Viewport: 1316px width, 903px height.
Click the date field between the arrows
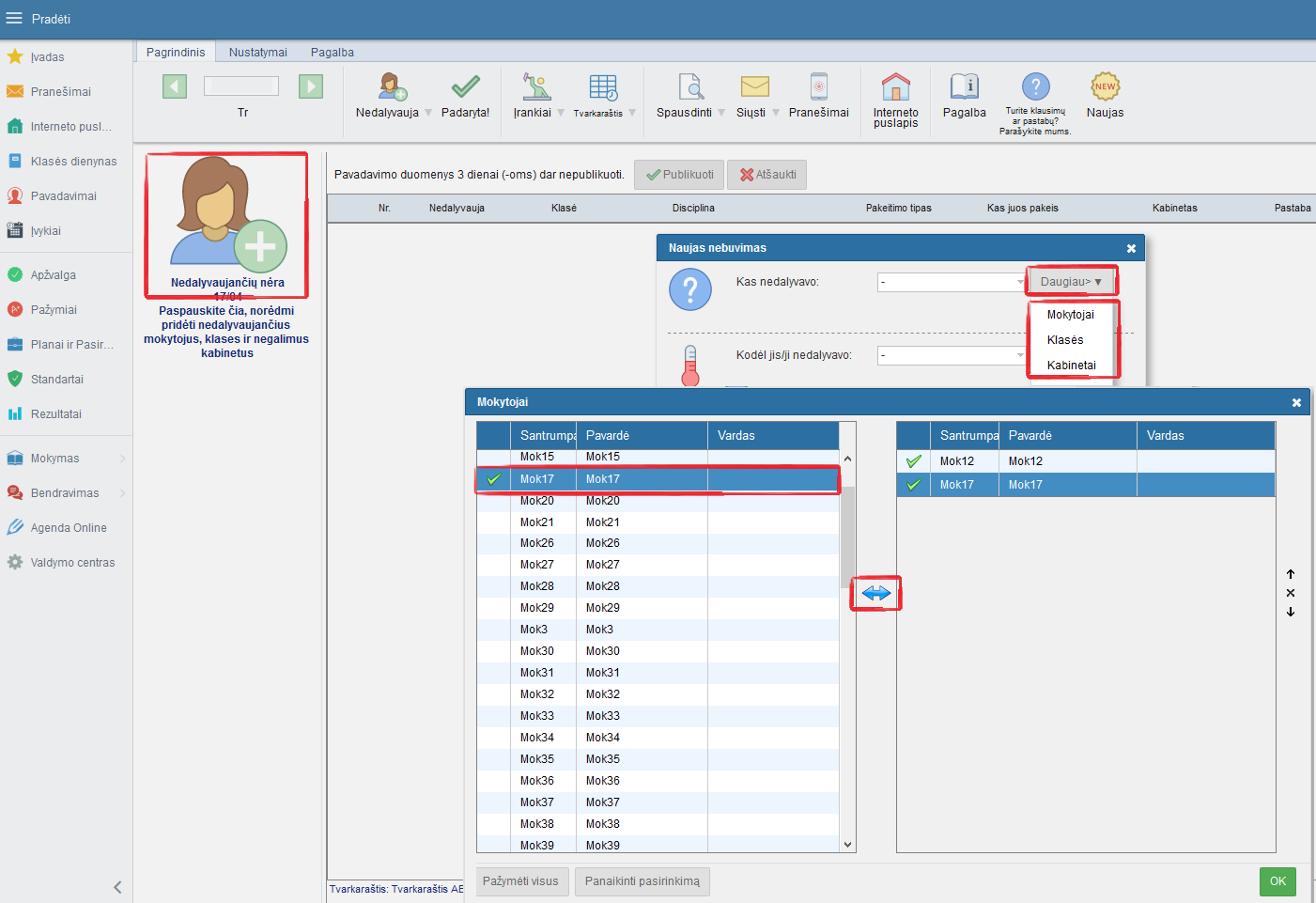tap(241, 86)
